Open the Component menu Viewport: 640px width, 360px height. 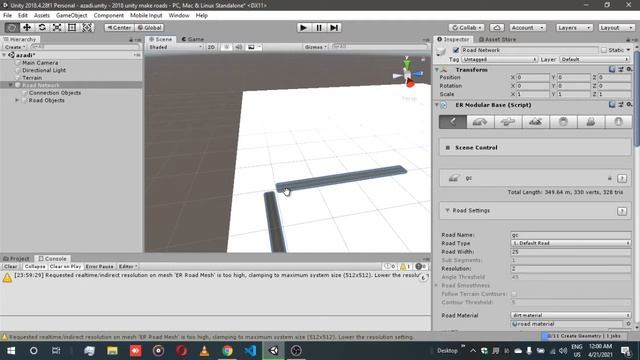pyautogui.click(x=109, y=16)
